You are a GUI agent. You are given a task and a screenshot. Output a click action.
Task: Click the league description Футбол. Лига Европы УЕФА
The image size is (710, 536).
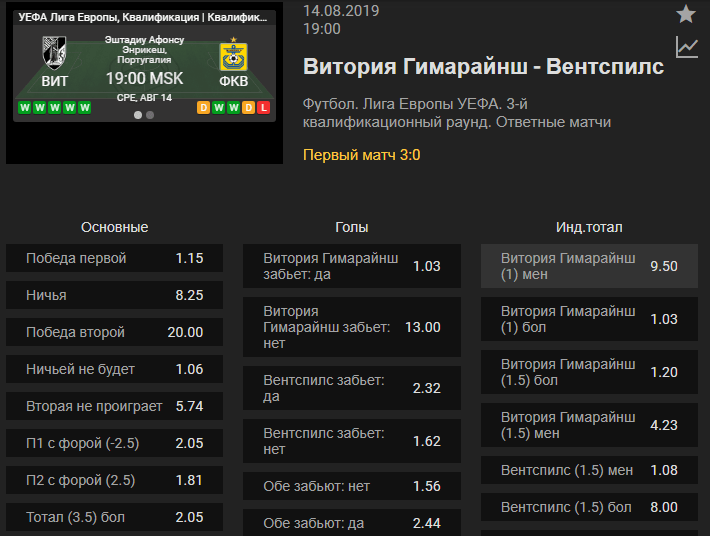[457, 113]
